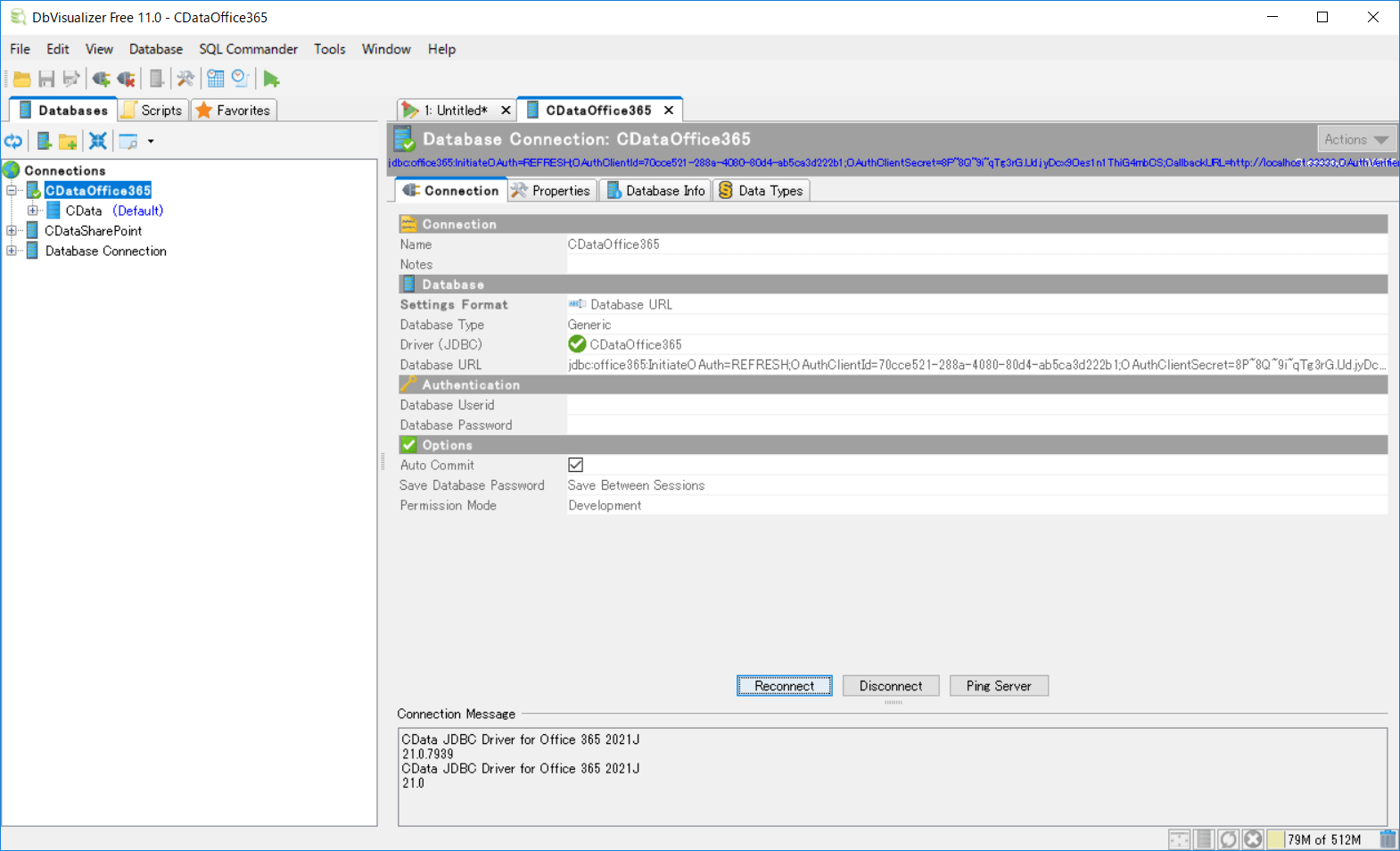Open the Database menu

pos(156,49)
